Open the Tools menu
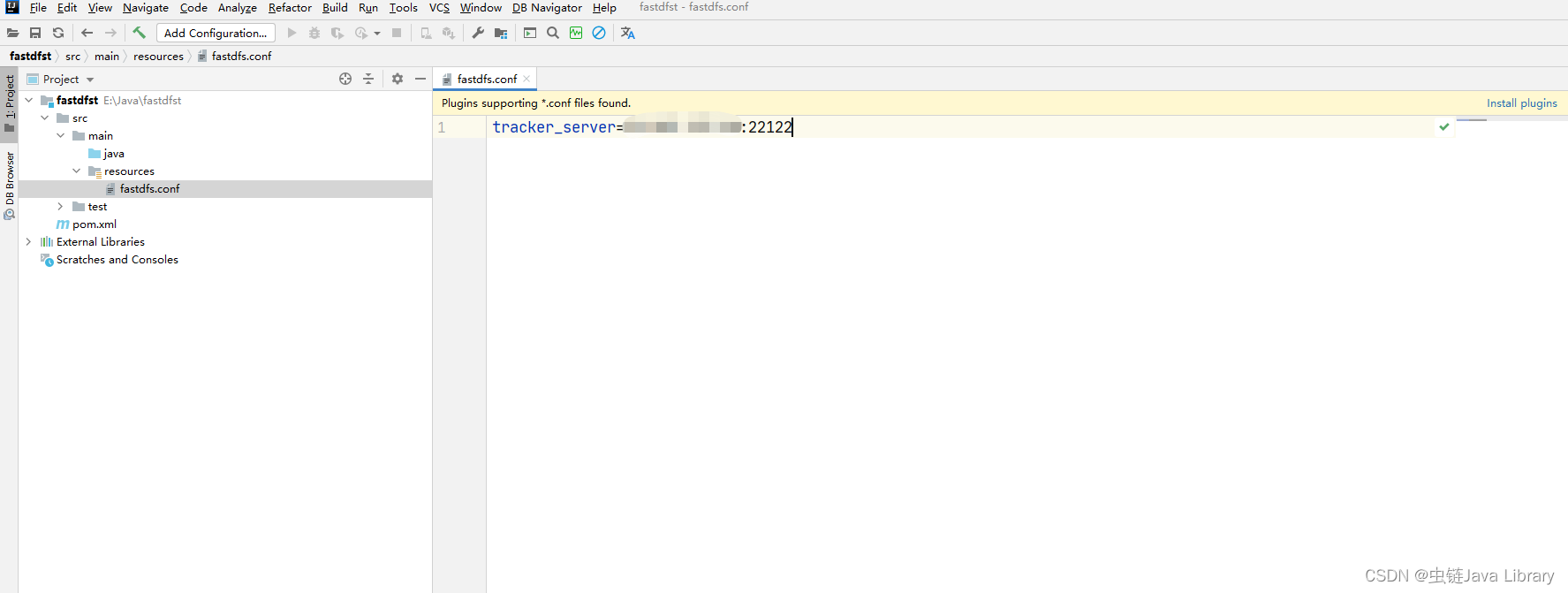Screen dimensions: 1568x593 coord(404,8)
